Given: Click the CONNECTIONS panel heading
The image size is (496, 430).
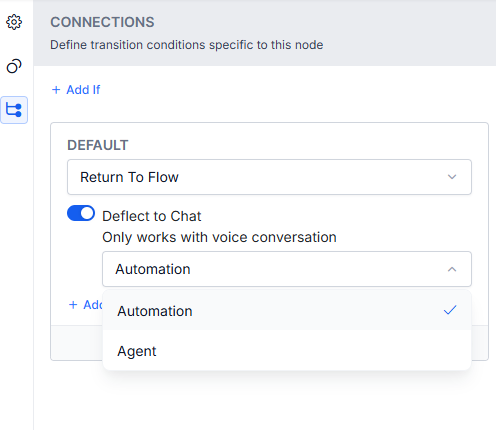Looking at the screenshot, I should click(x=102, y=22).
